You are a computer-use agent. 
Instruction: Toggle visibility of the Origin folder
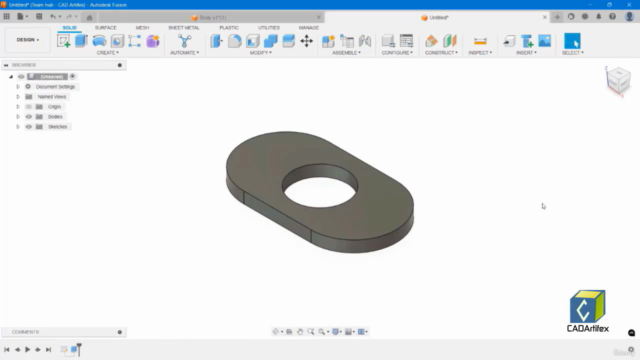tap(29, 107)
